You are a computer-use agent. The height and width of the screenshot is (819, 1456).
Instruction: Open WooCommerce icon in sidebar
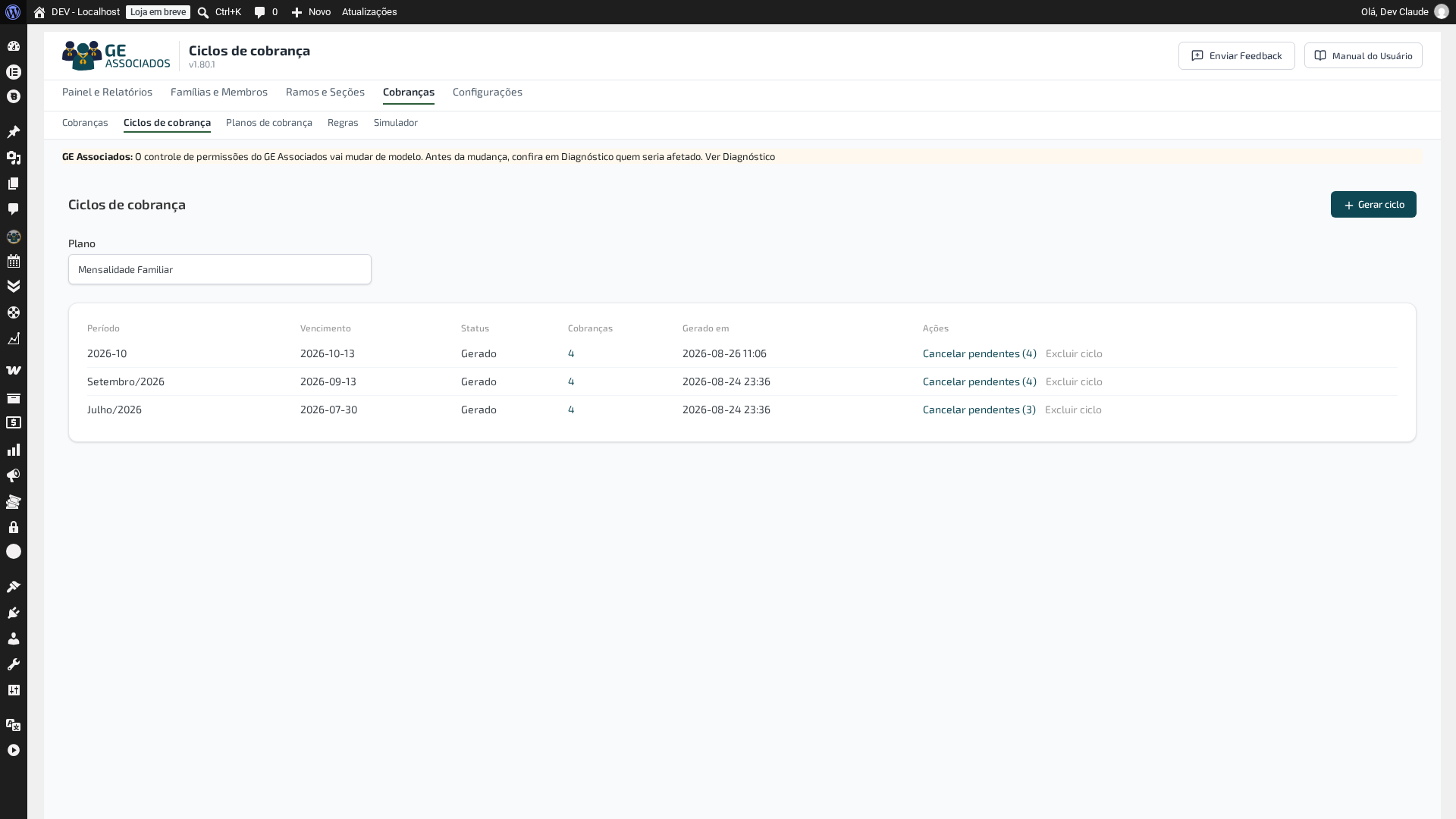pyautogui.click(x=14, y=371)
